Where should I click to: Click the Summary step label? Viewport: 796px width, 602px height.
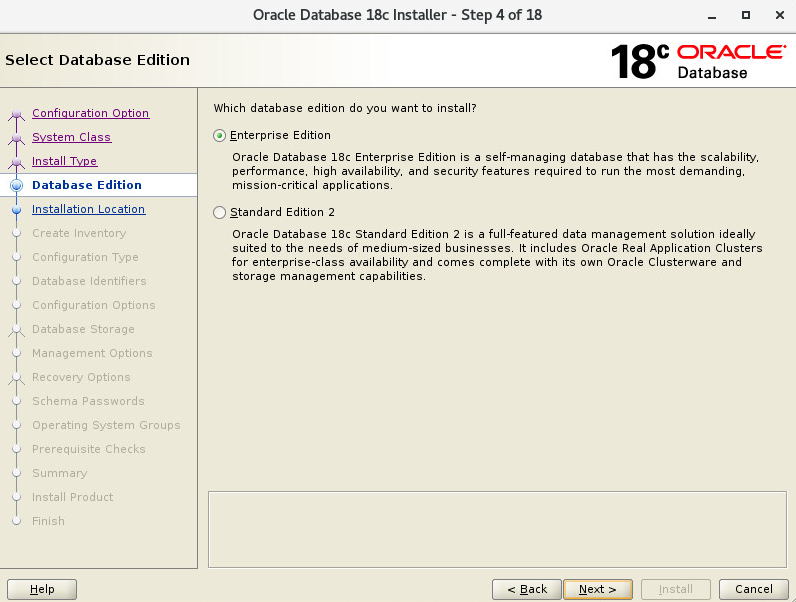click(x=60, y=473)
